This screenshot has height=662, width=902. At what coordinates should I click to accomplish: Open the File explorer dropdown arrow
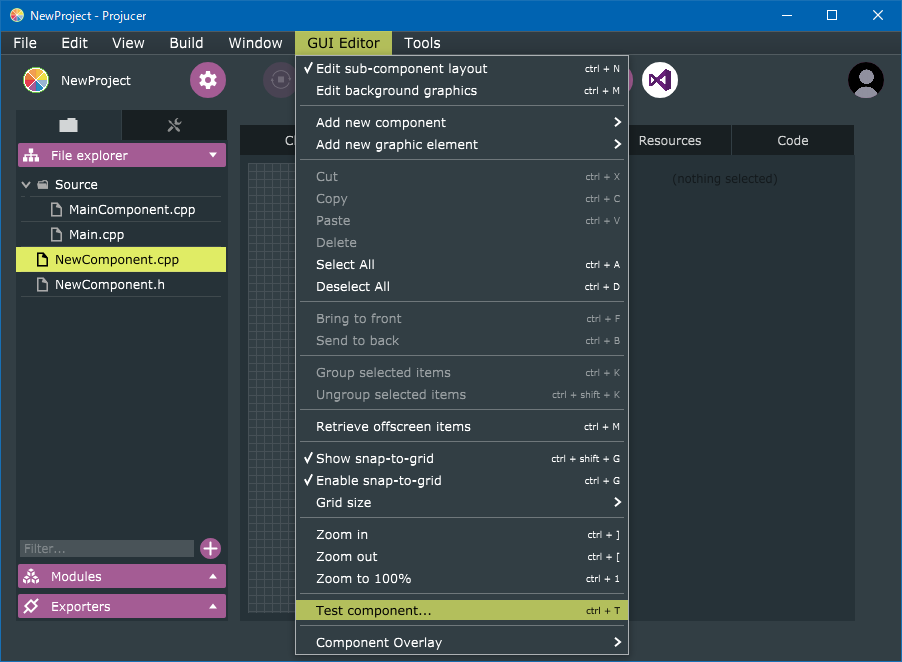pos(213,155)
